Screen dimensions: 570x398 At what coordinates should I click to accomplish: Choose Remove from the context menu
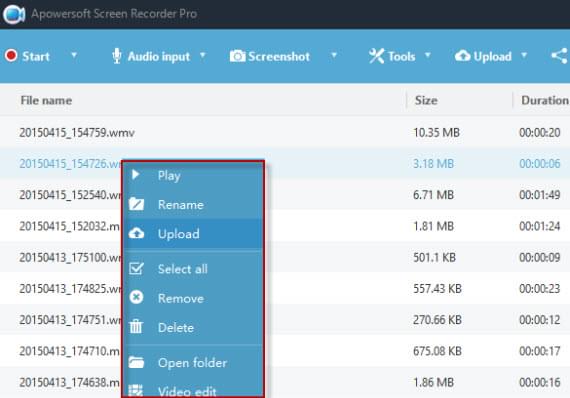(x=193, y=298)
